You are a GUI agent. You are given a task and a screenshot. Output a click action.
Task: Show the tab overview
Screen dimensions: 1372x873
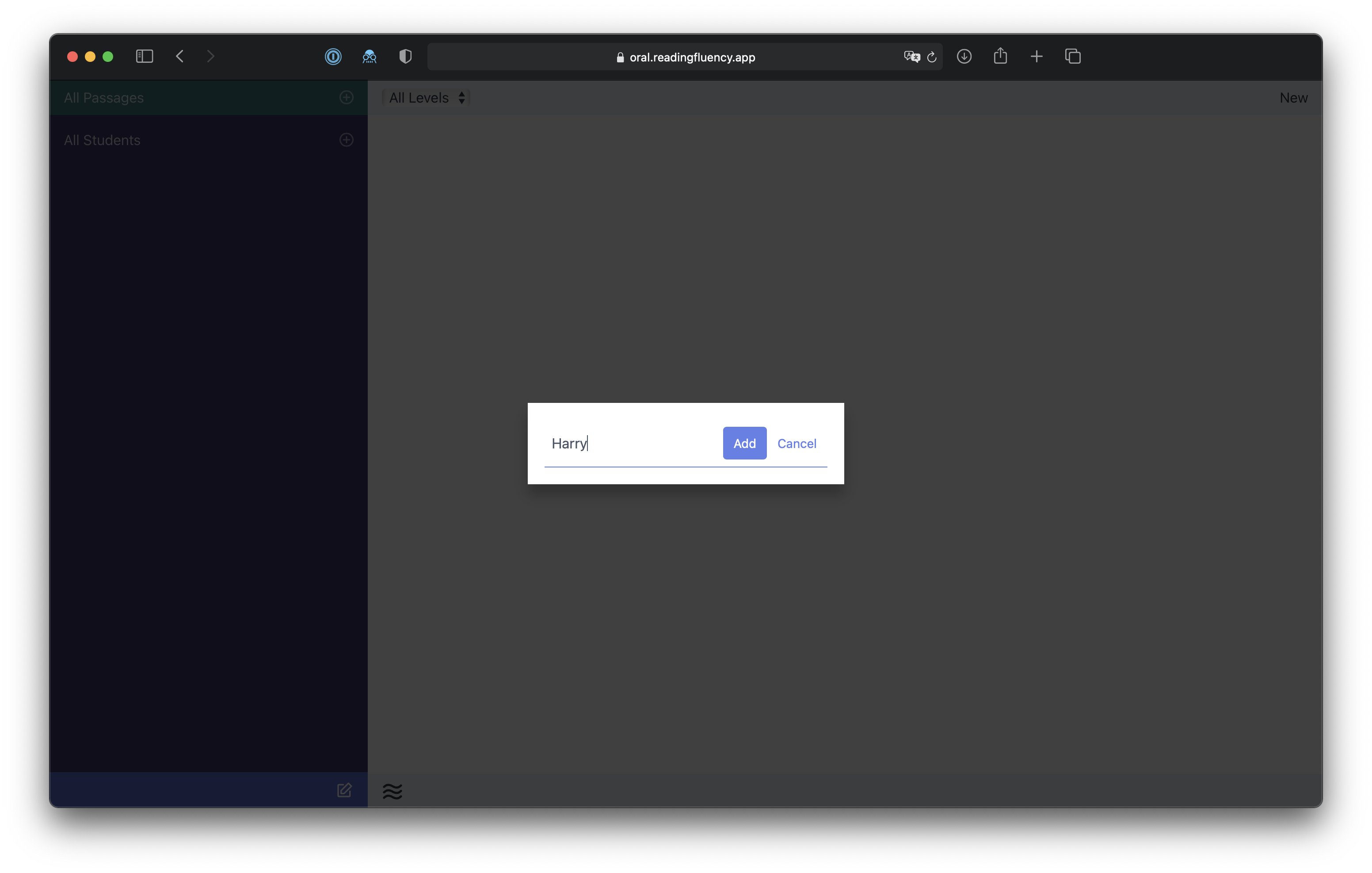click(1073, 57)
